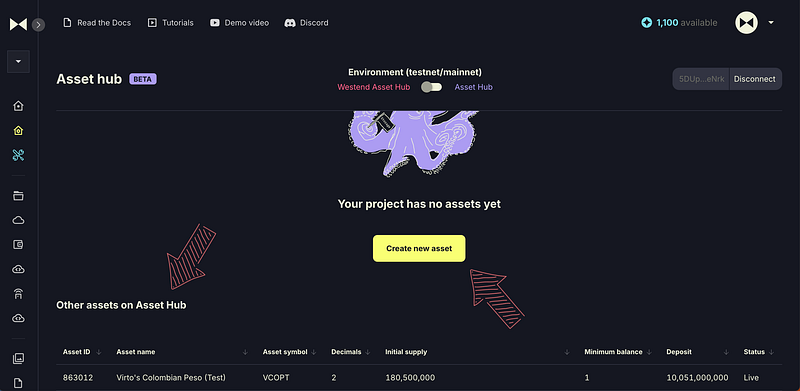
Task: Click the Discord logo icon
Action: pos(290,23)
